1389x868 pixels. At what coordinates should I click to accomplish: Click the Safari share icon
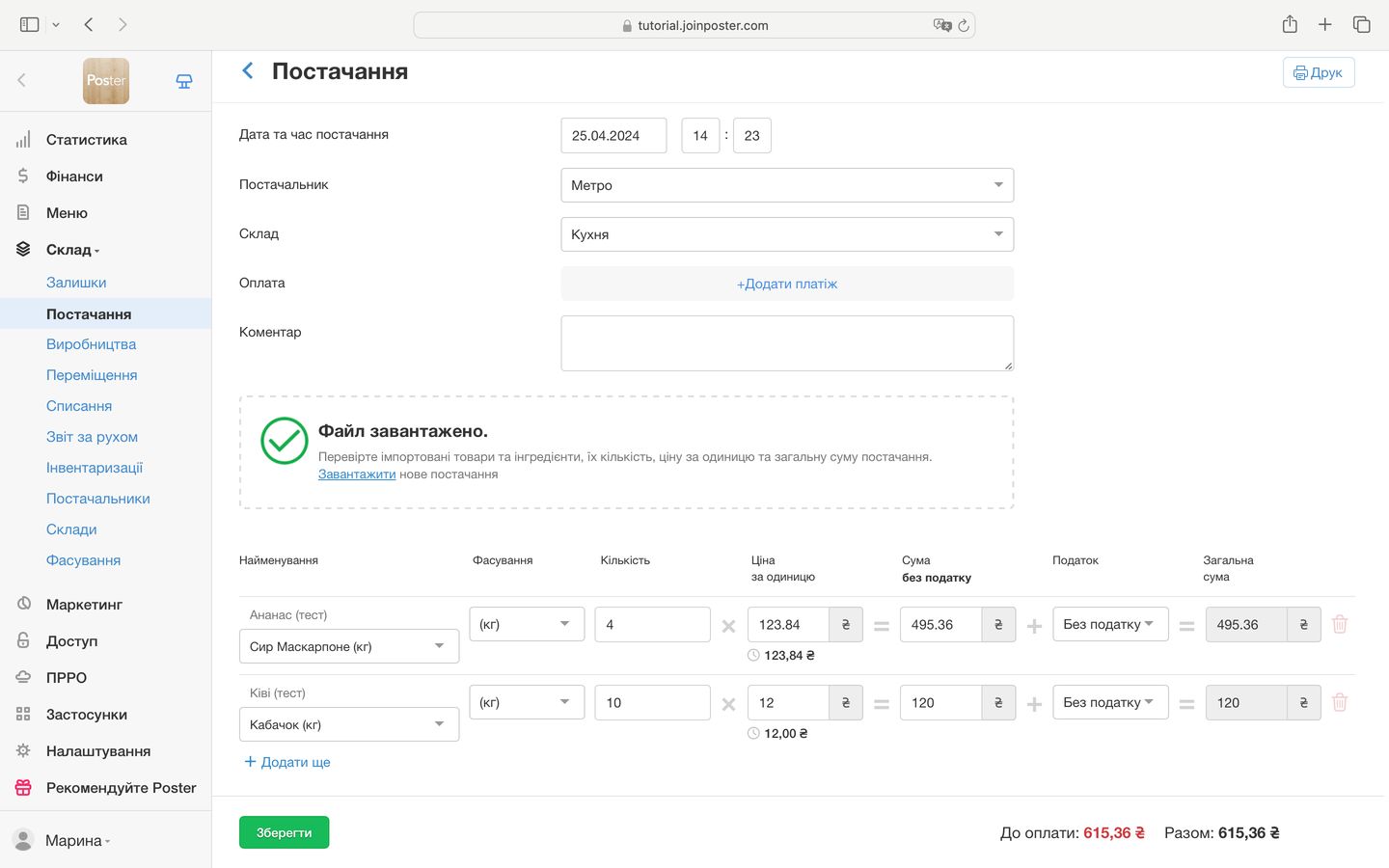pyautogui.click(x=1290, y=25)
